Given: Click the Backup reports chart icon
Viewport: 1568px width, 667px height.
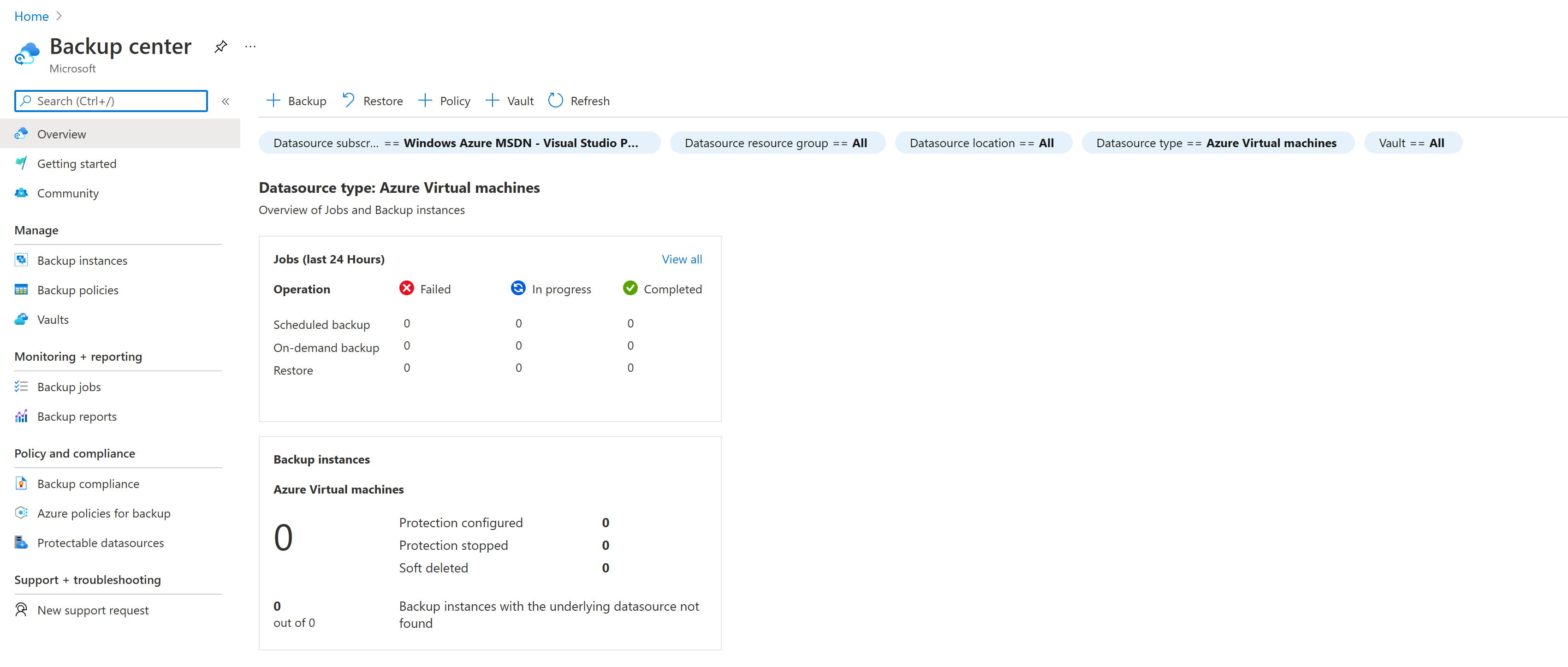Looking at the screenshot, I should point(21,416).
